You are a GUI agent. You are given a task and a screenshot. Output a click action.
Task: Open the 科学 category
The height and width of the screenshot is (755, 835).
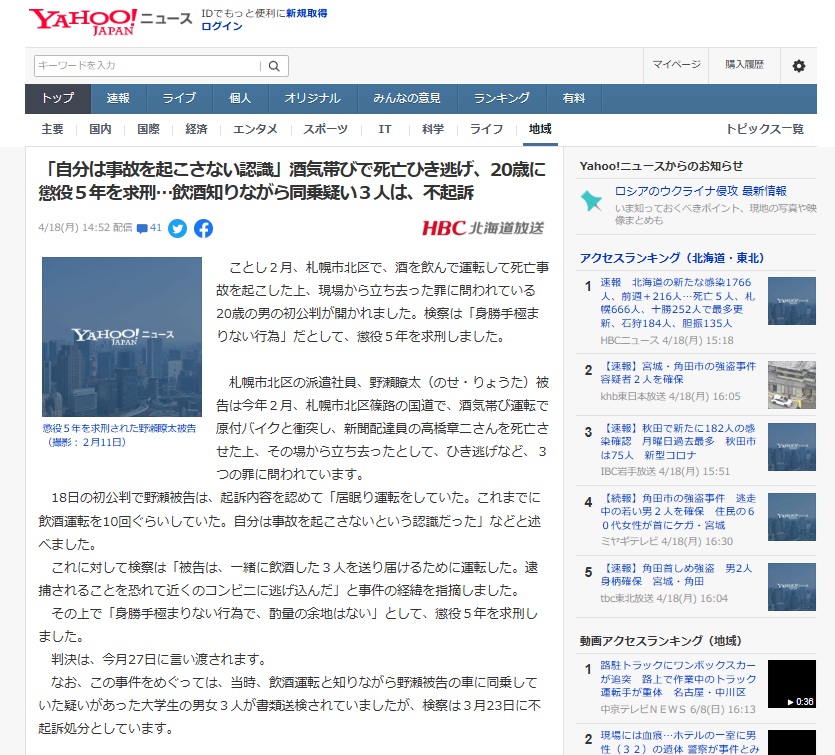tap(433, 129)
